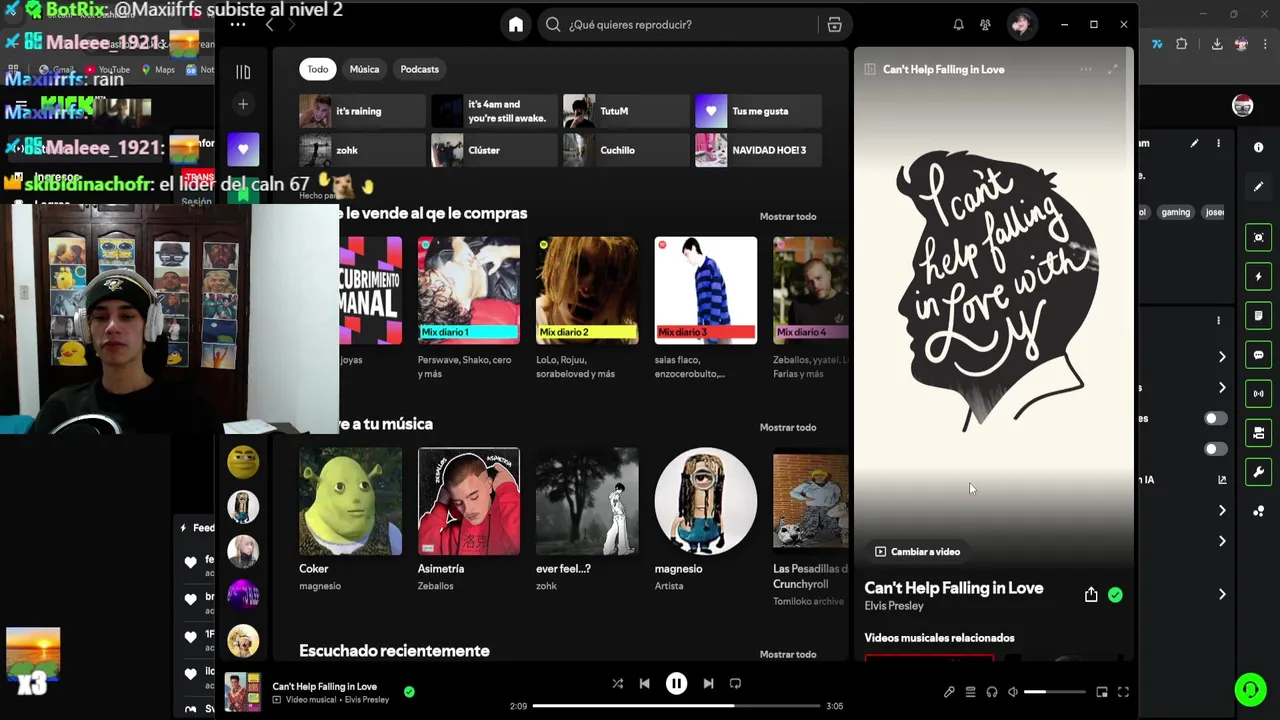The image size is (1280, 720).
Task: Click the info icon in stream dashboard
Action: pos(1258,147)
